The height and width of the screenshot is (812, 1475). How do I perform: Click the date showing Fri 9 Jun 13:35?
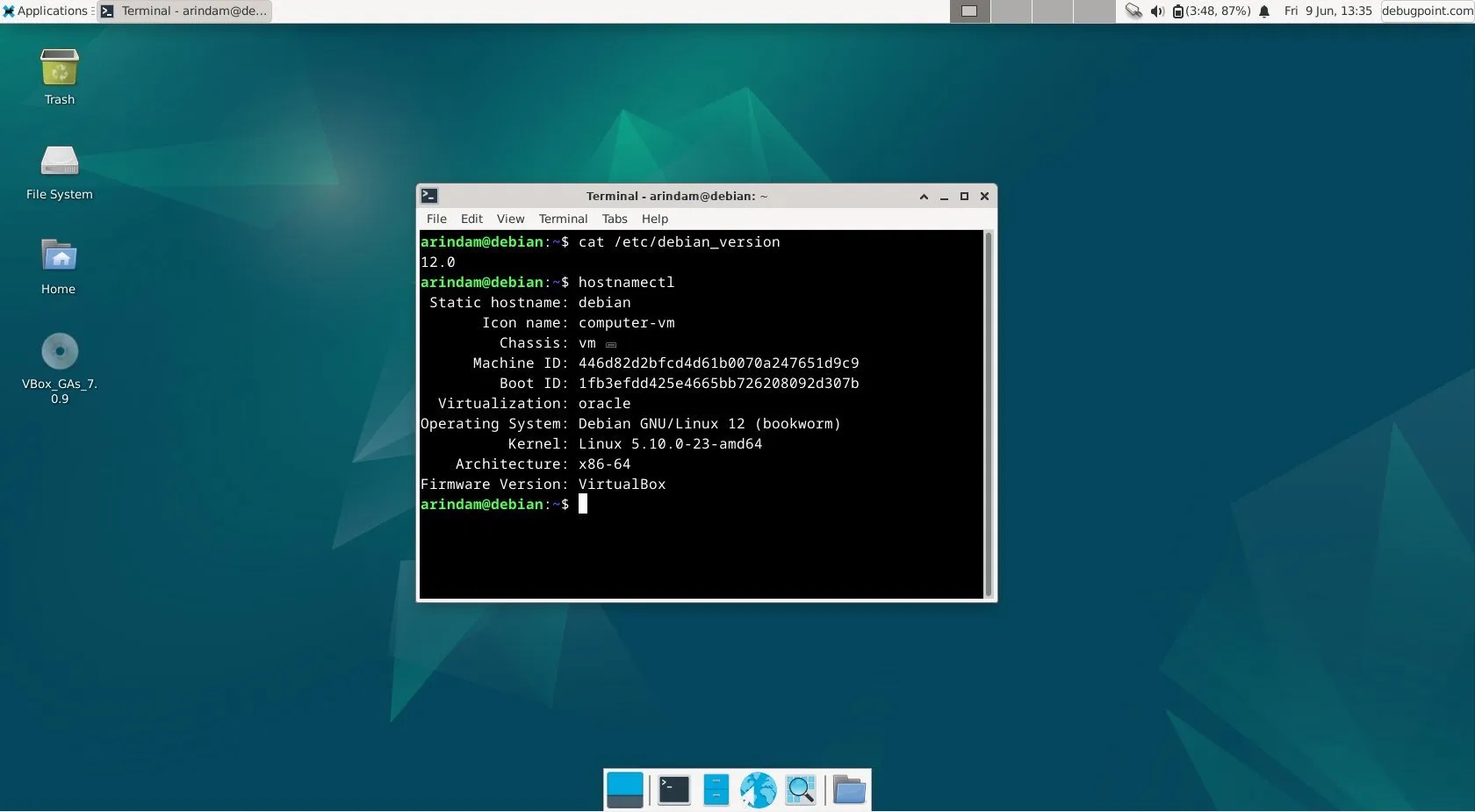click(x=1327, y=11)
